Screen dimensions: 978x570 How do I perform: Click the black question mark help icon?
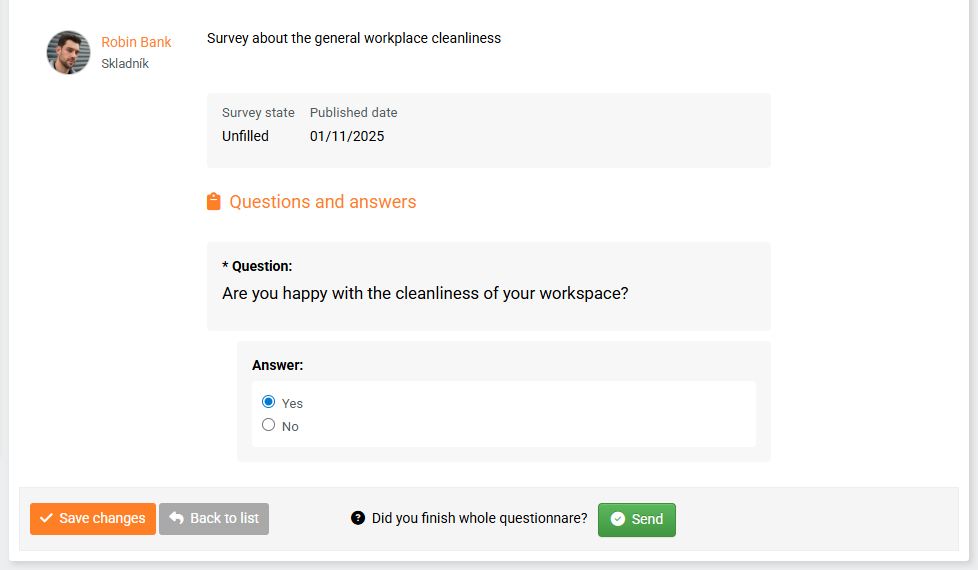click(x=358, y=518)
